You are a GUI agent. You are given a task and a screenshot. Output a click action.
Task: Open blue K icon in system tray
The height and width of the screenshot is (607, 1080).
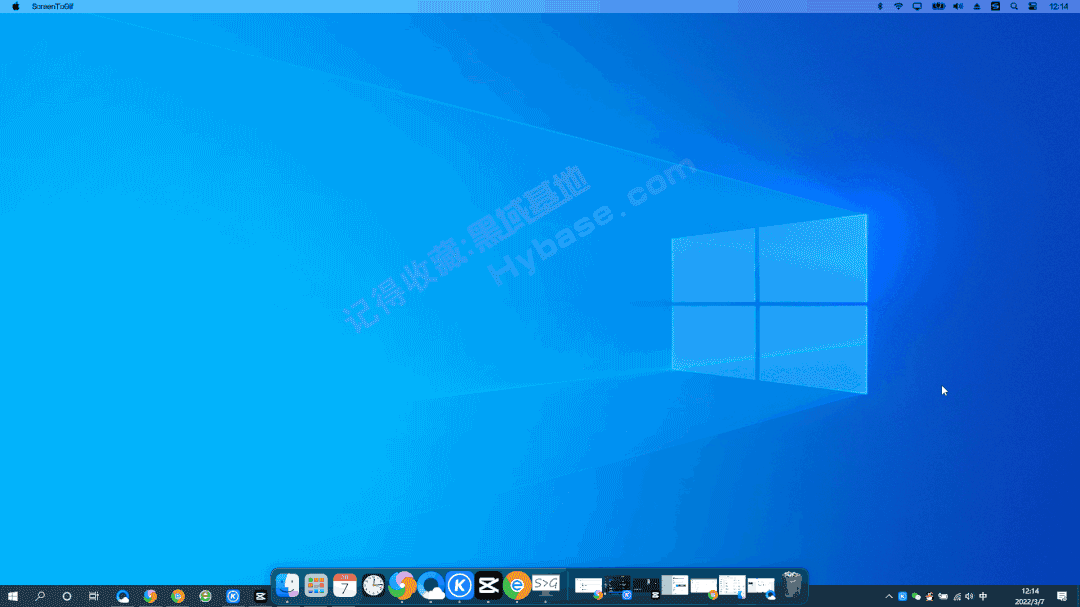click(x=902, y=597)
